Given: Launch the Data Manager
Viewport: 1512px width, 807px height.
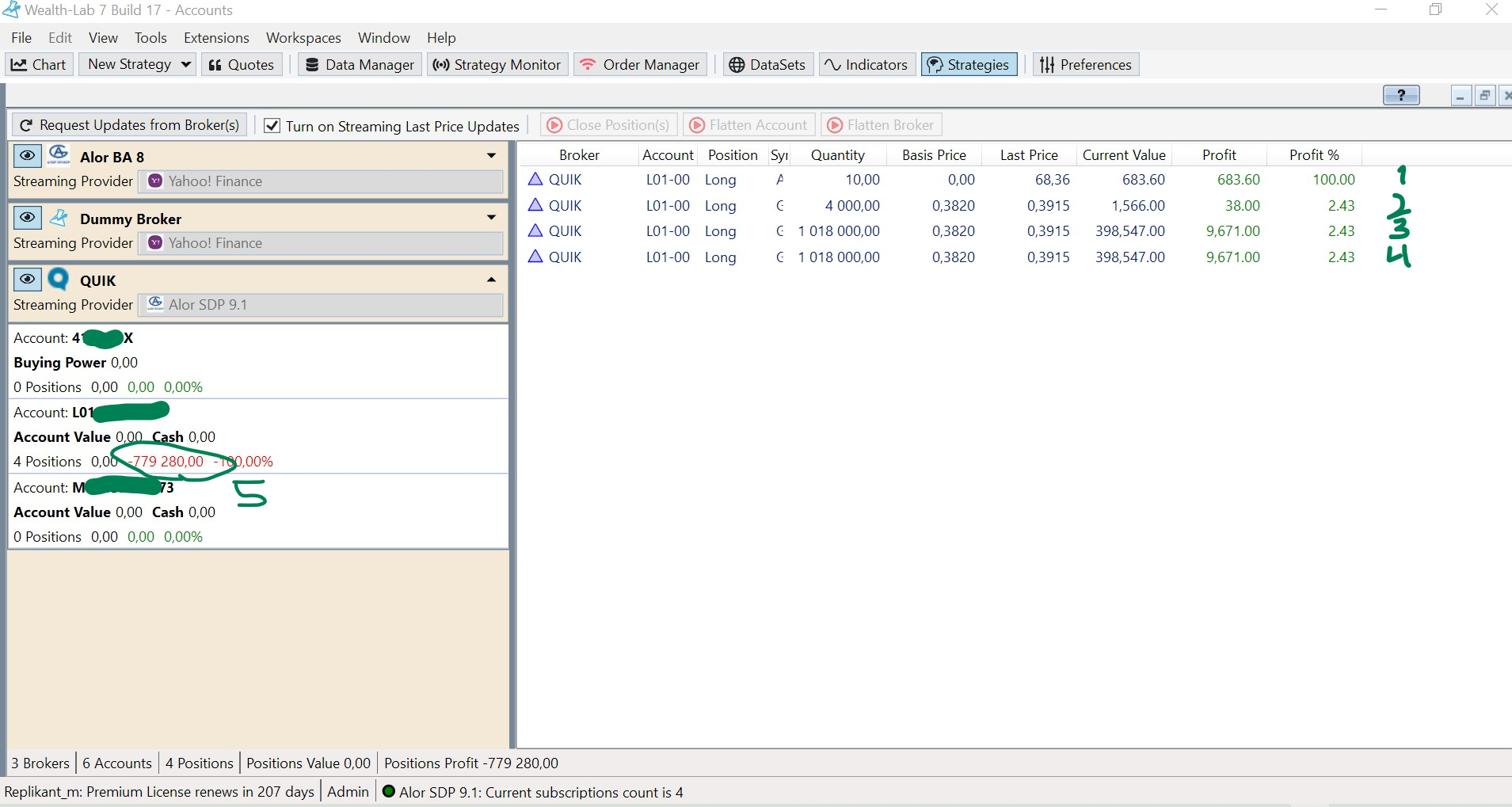Looking at the screenshot, I should coord(360,65).
